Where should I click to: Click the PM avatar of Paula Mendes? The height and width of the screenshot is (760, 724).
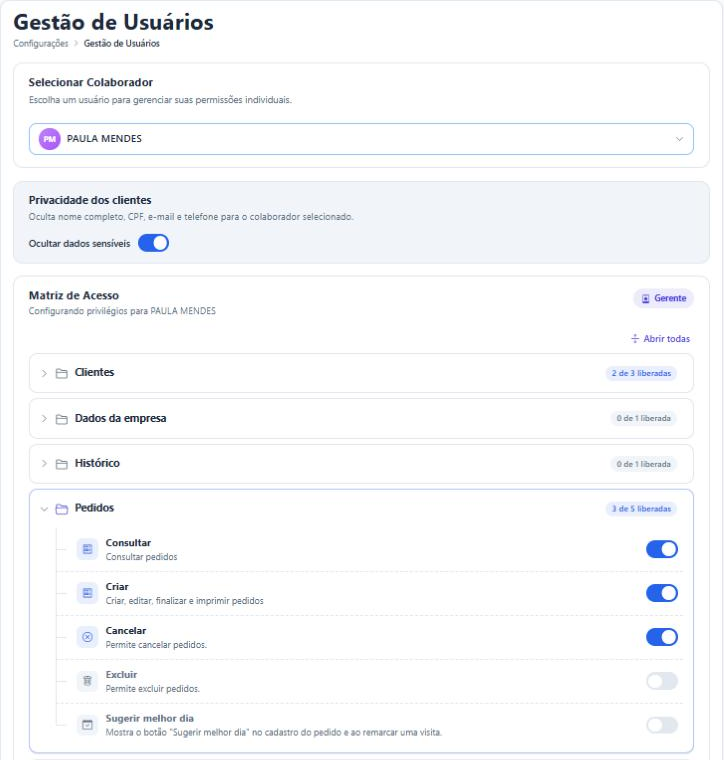[x=49, y=139]
